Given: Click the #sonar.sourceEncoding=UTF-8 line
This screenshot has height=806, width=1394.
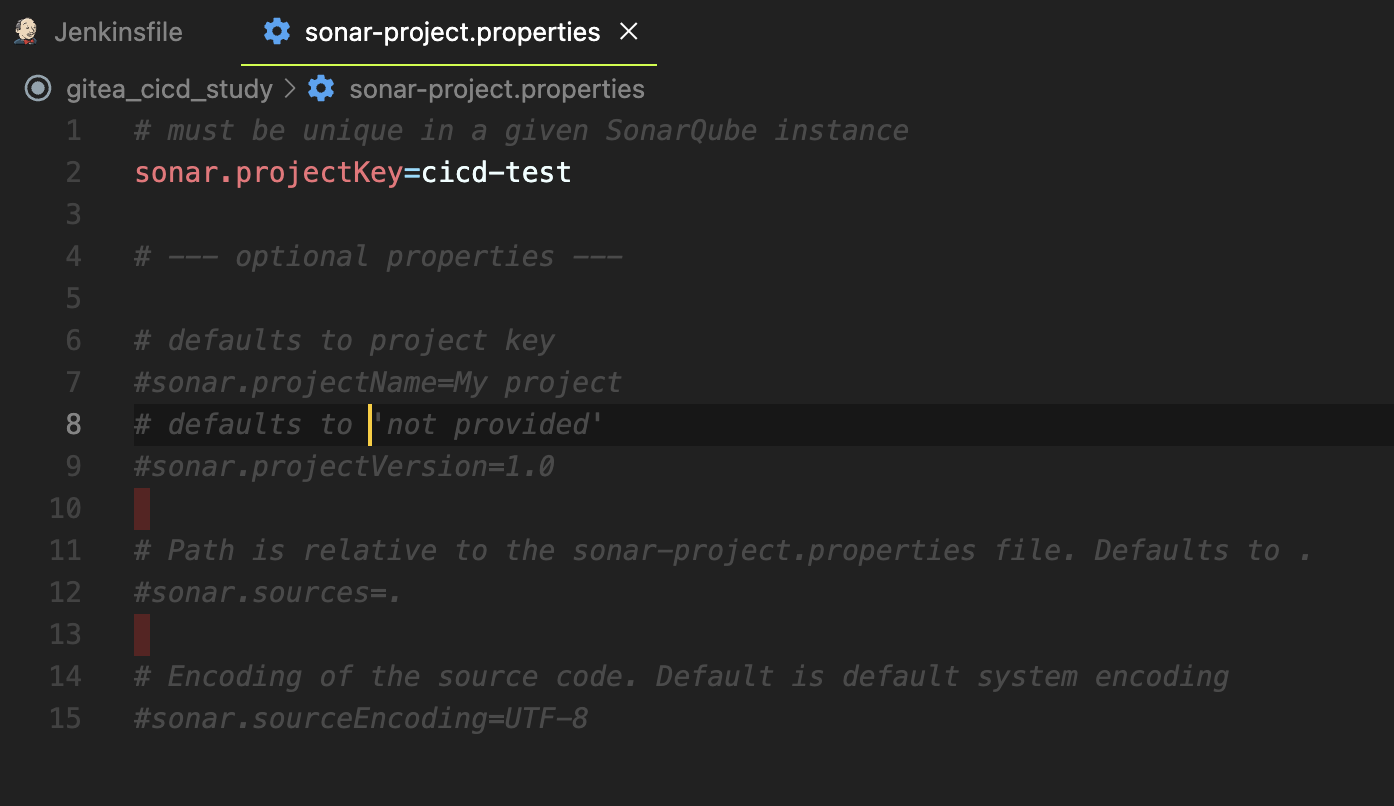Looking at the screenshot, I should 361,718.
